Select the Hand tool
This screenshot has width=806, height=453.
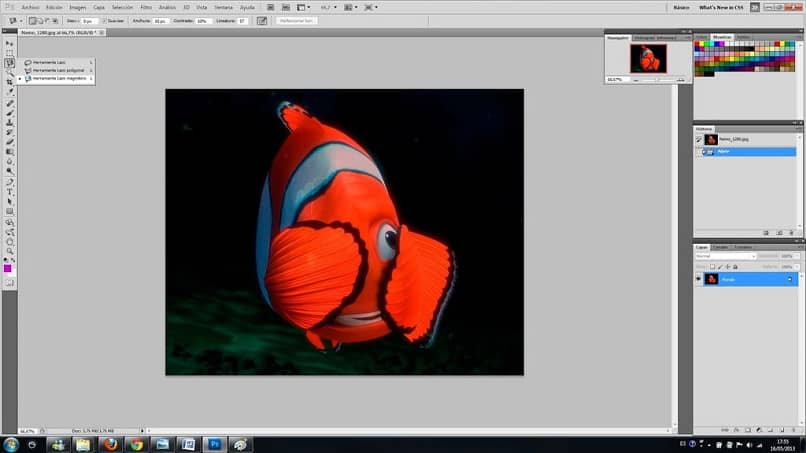click(x=10, y=242)
